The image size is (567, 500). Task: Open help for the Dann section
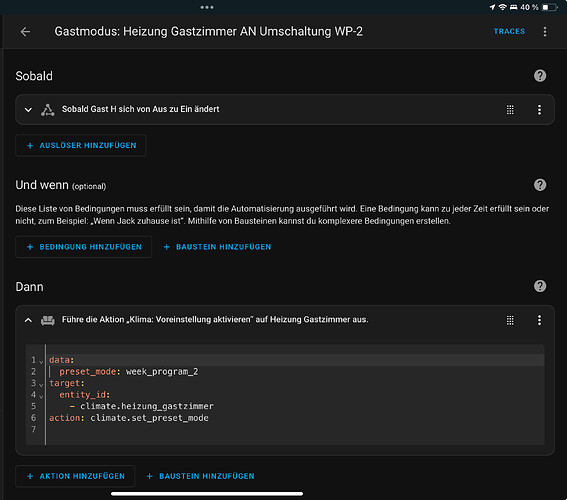point(540,286)
